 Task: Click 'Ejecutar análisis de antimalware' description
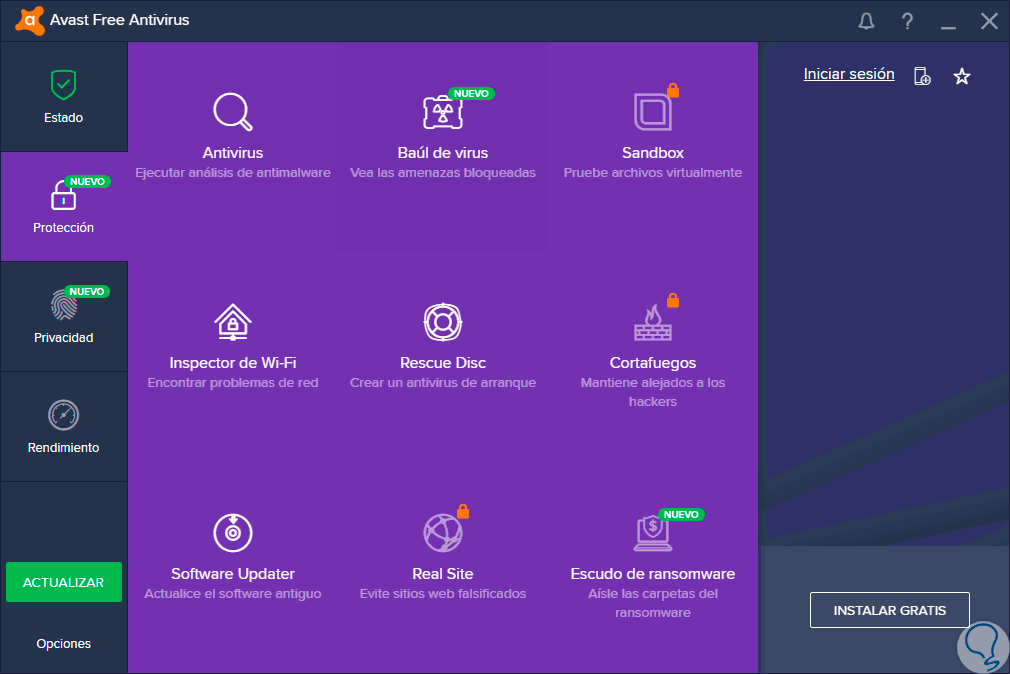(233, 173)
